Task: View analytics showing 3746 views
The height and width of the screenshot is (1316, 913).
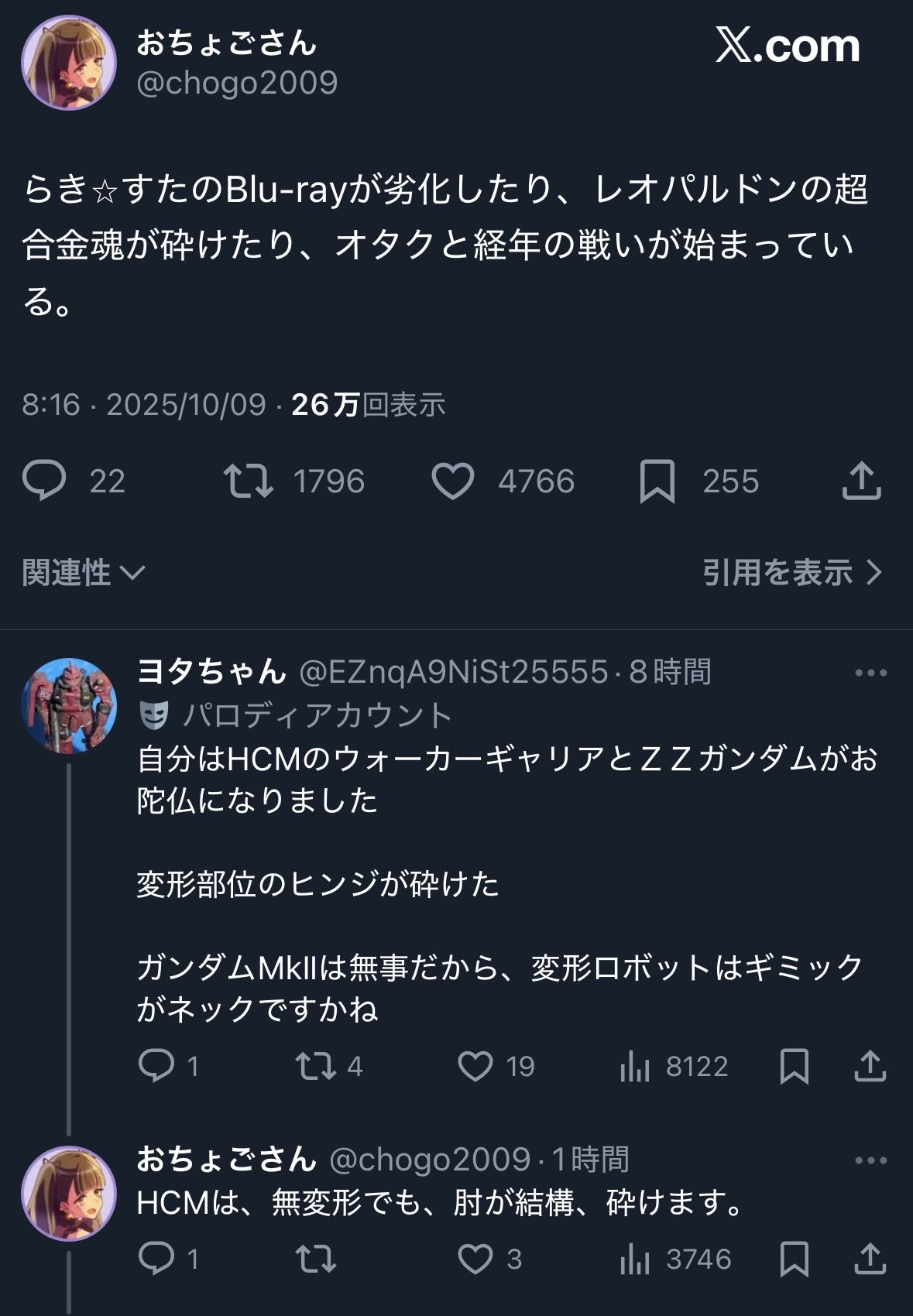Action: (x=635, y=1260)
